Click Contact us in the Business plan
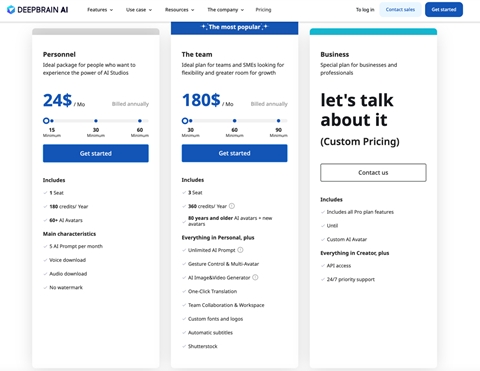 click(x=373, y=173)
